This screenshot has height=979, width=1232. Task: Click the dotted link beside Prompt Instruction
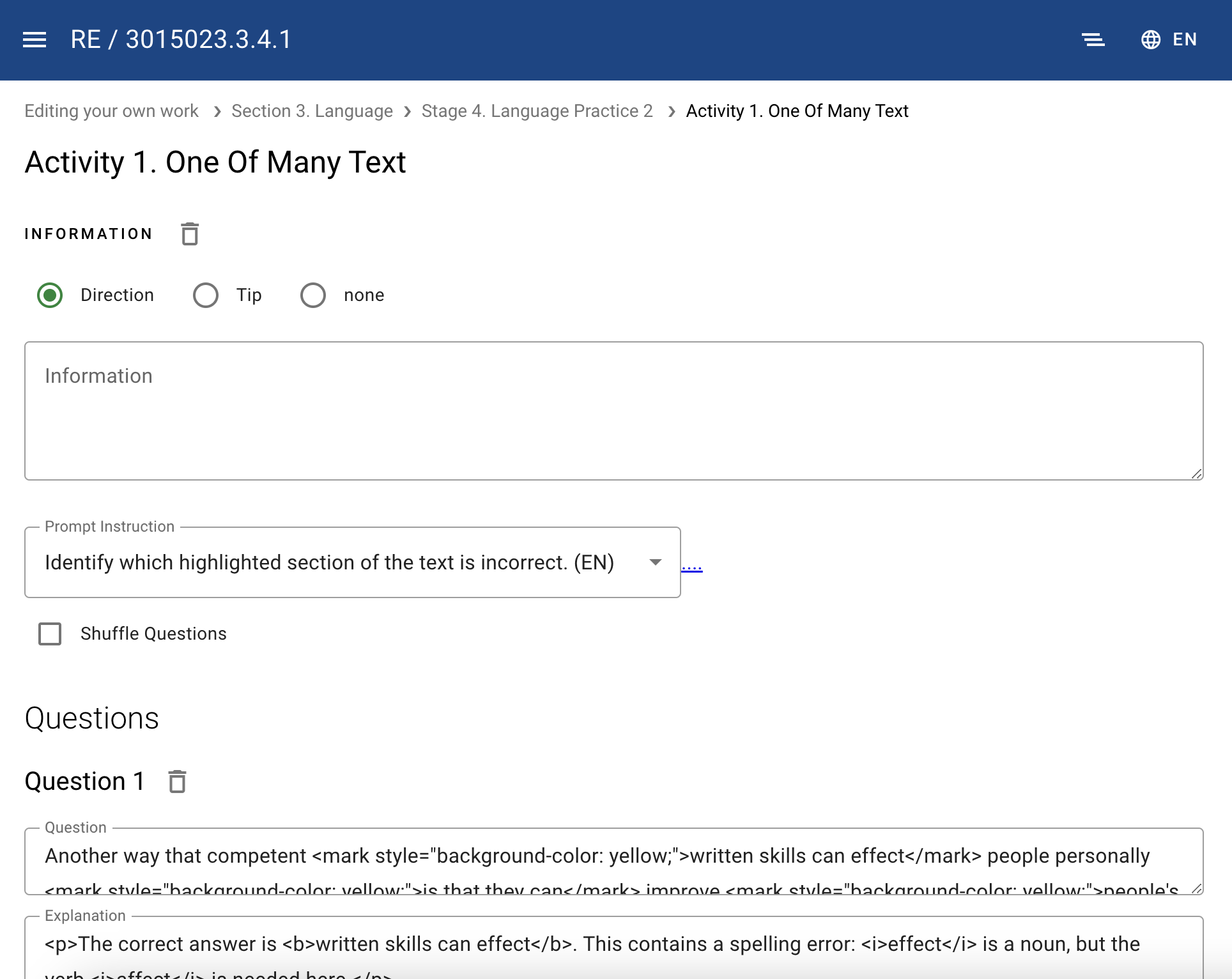pos(691,567)
